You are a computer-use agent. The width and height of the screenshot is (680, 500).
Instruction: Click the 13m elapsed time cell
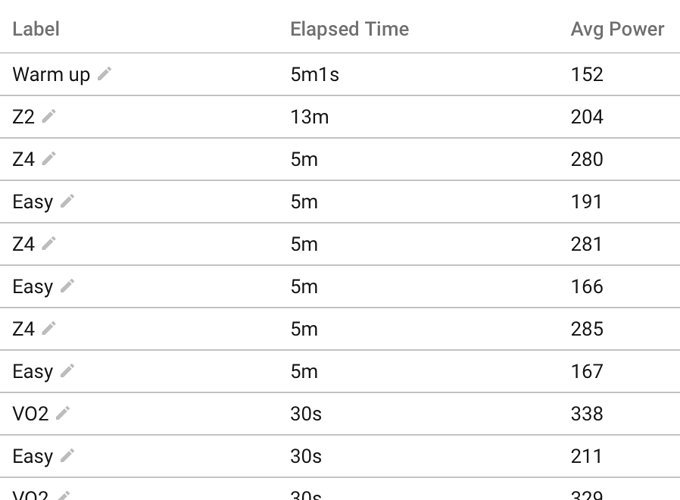point(309,117)
